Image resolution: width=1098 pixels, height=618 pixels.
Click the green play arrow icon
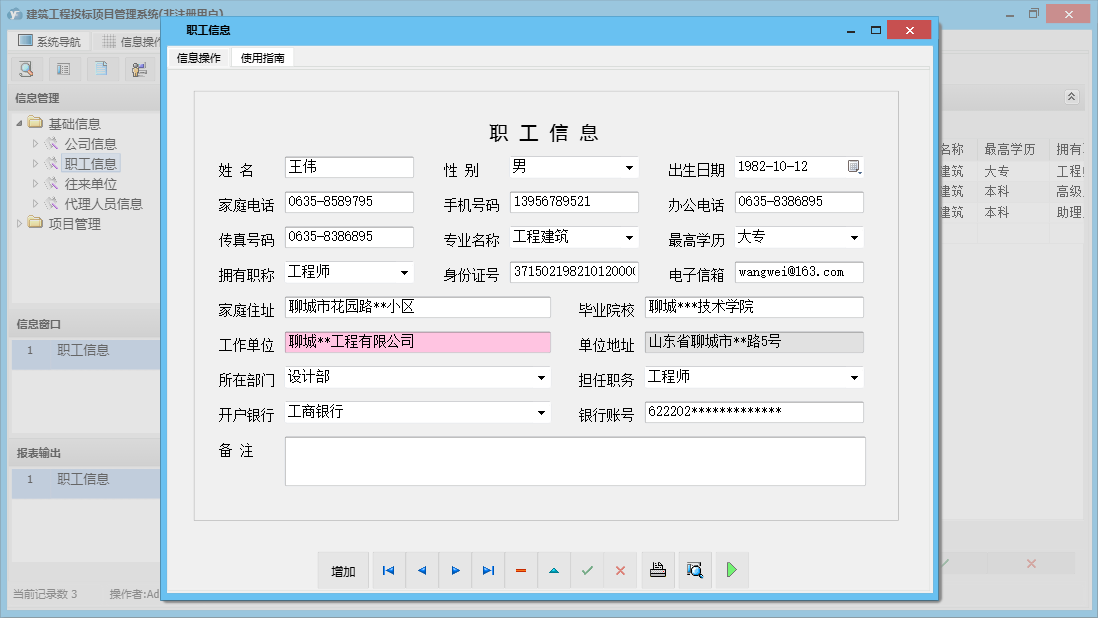731,570
